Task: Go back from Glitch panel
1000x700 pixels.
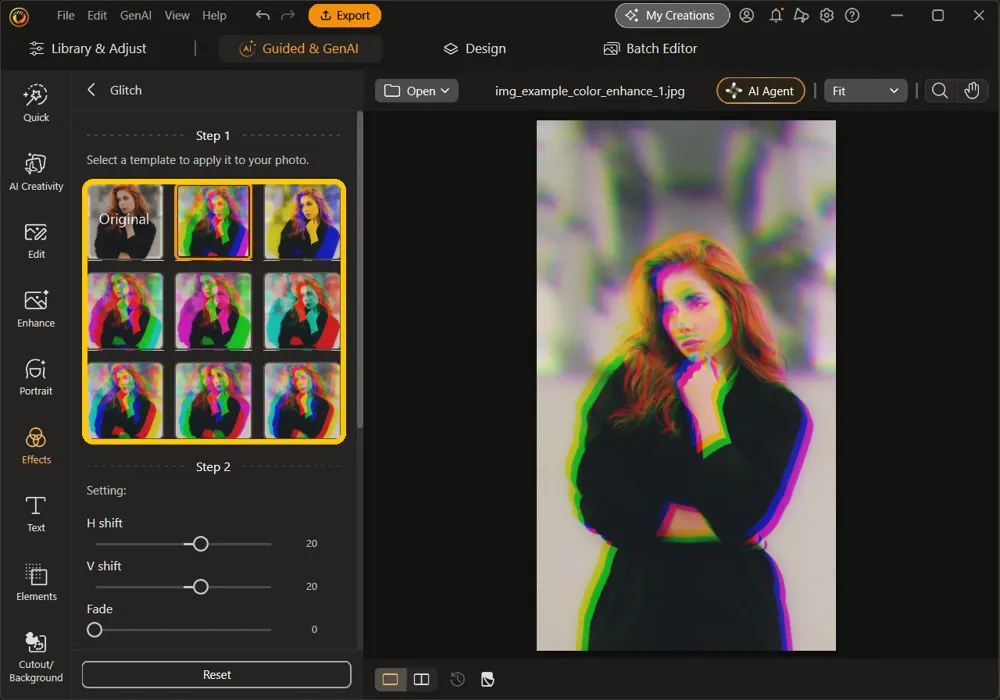Action: 91,90
